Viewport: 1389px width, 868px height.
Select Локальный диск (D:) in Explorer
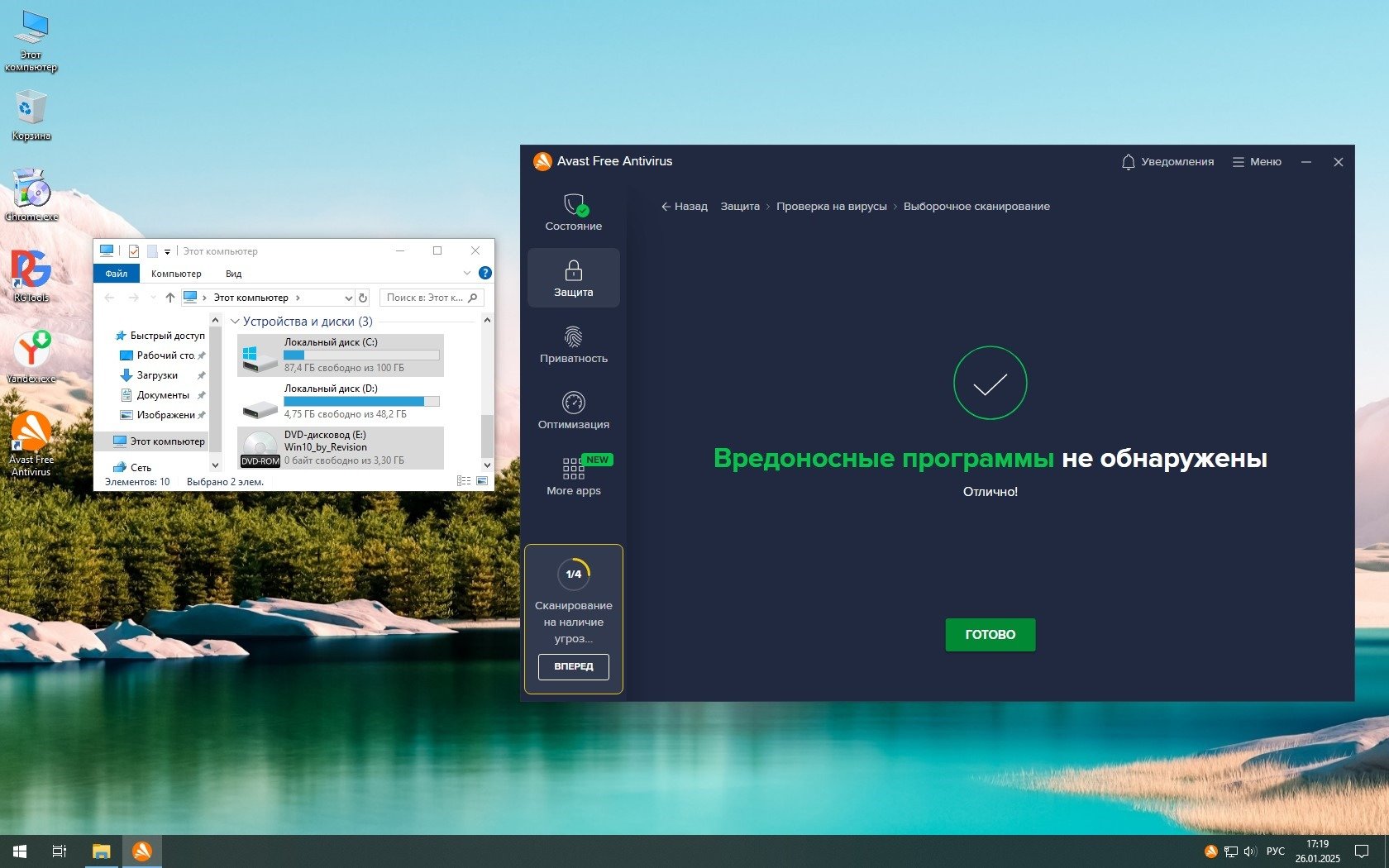coord(341,402)
